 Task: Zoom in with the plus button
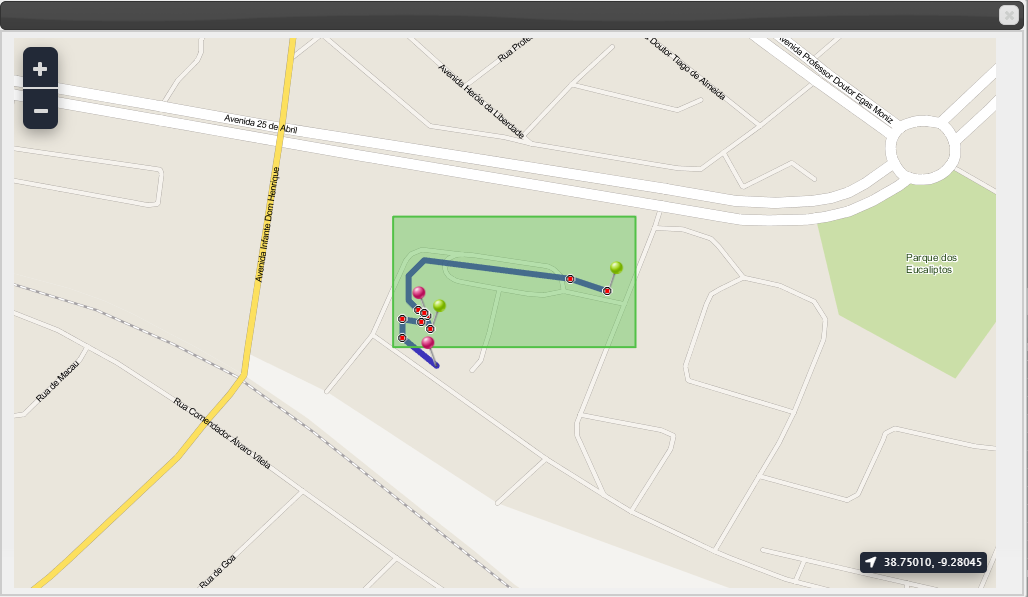40,68
